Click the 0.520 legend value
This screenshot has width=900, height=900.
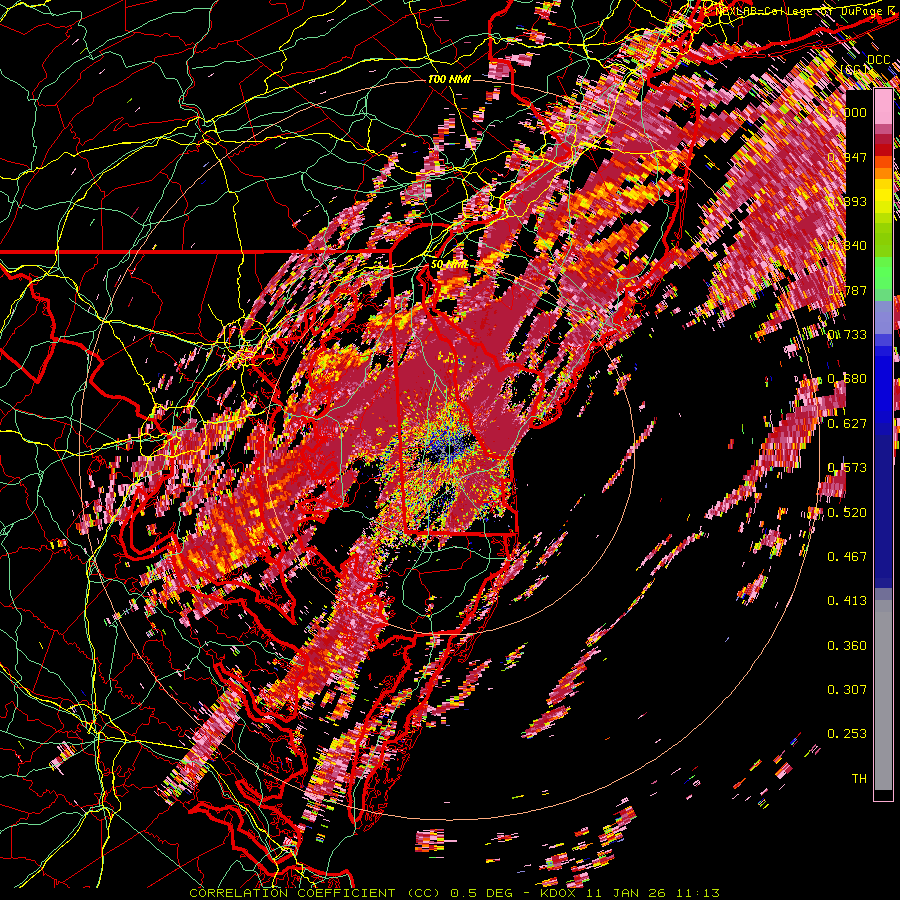847,512
